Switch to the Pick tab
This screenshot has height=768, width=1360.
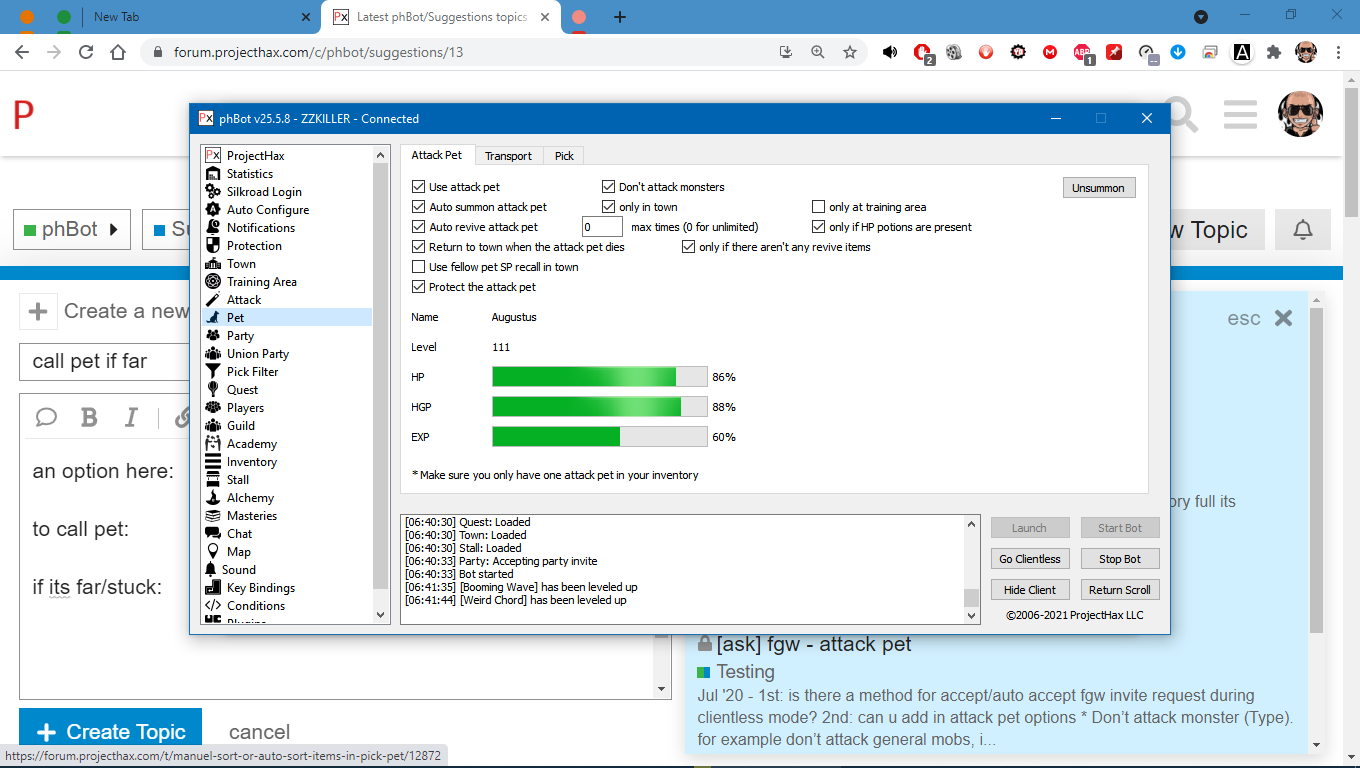click(x=564, y=156)
